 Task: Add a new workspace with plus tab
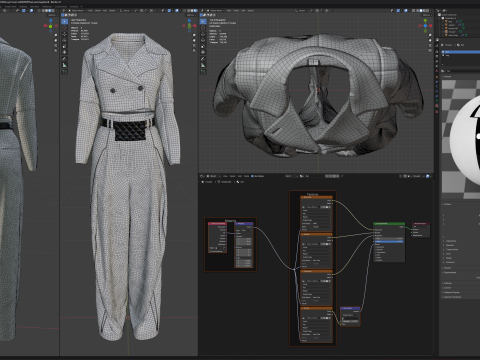pyautogui.click(x=81, y=6)
